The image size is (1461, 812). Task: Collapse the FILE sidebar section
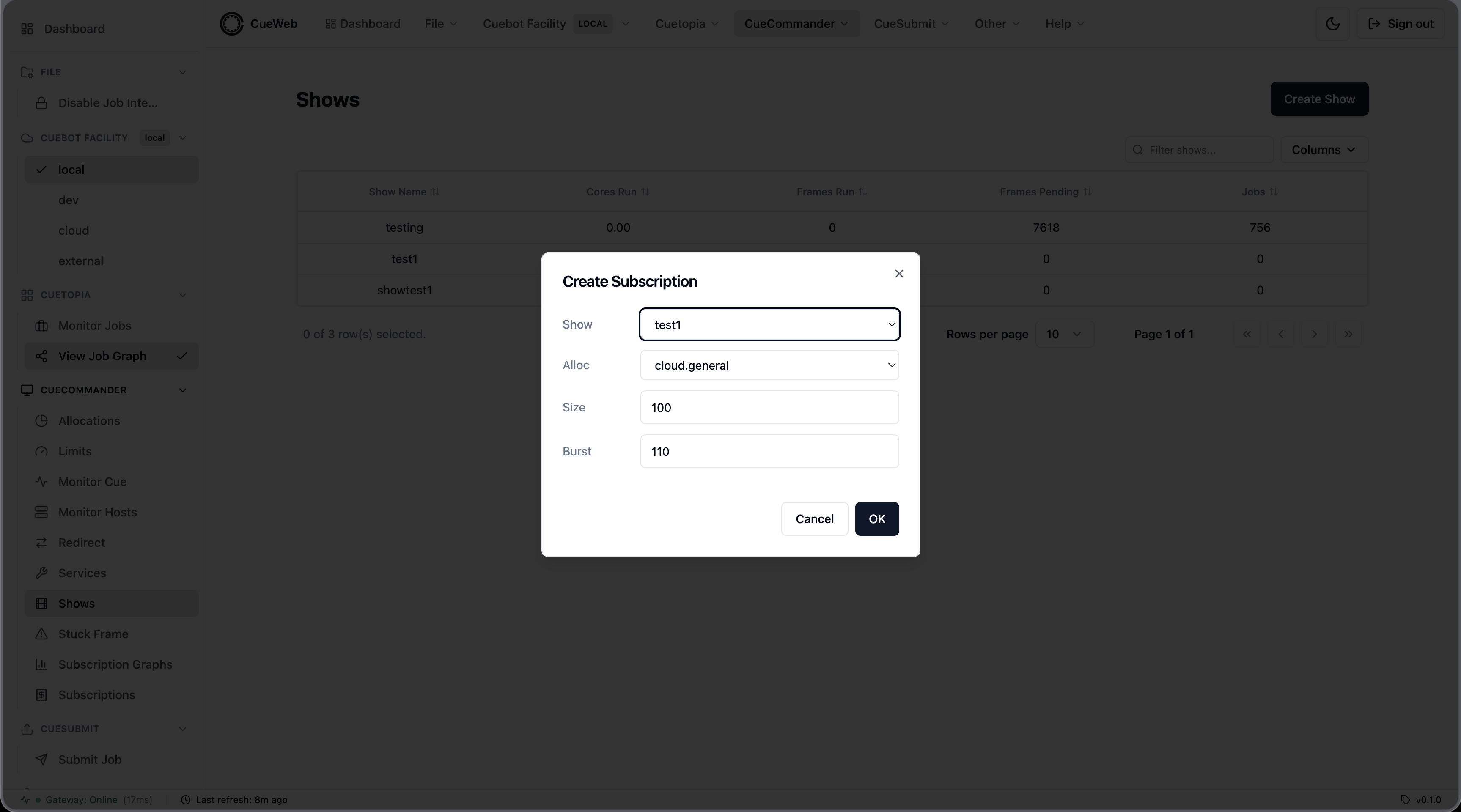pyautogui.click(x=183, y=73)
